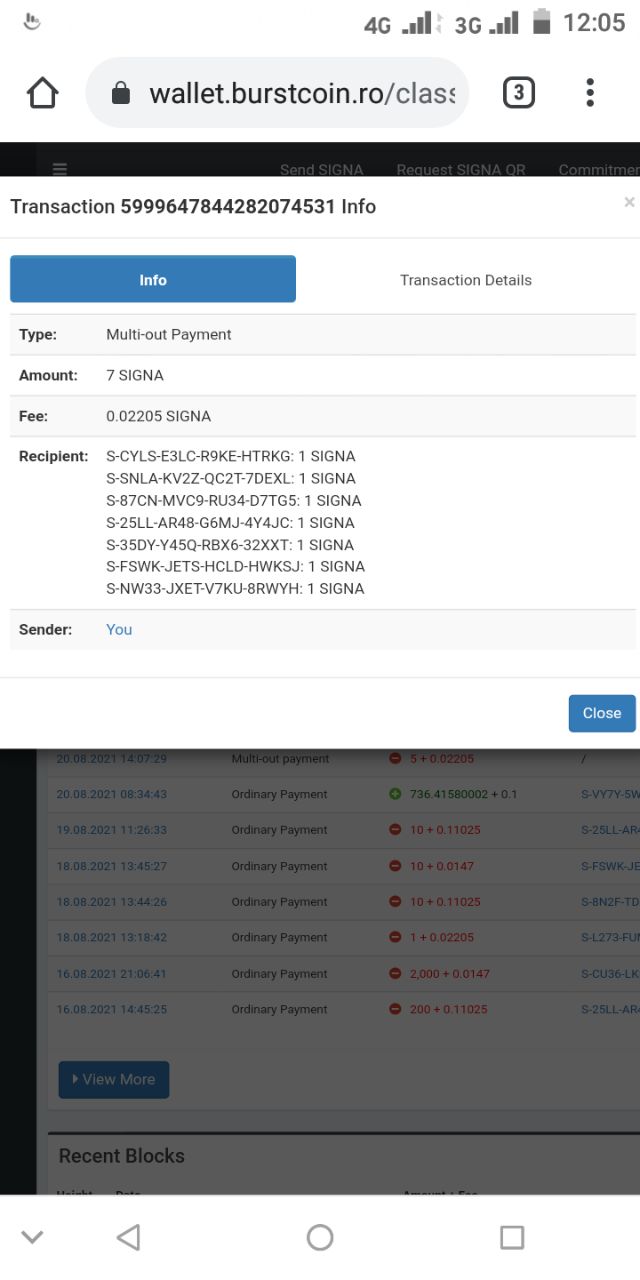This screenshot has height=1280, width=640.
Task: Click account link S-8N2F-TD in table
Action: [x=609, y=902]
